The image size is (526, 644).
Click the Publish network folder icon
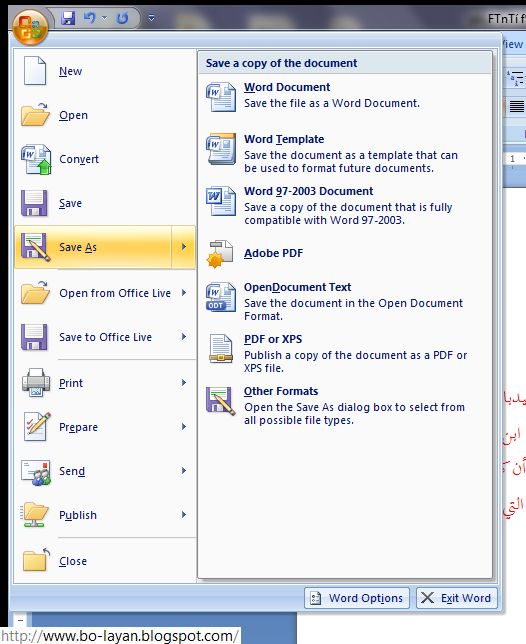point(34,515)
